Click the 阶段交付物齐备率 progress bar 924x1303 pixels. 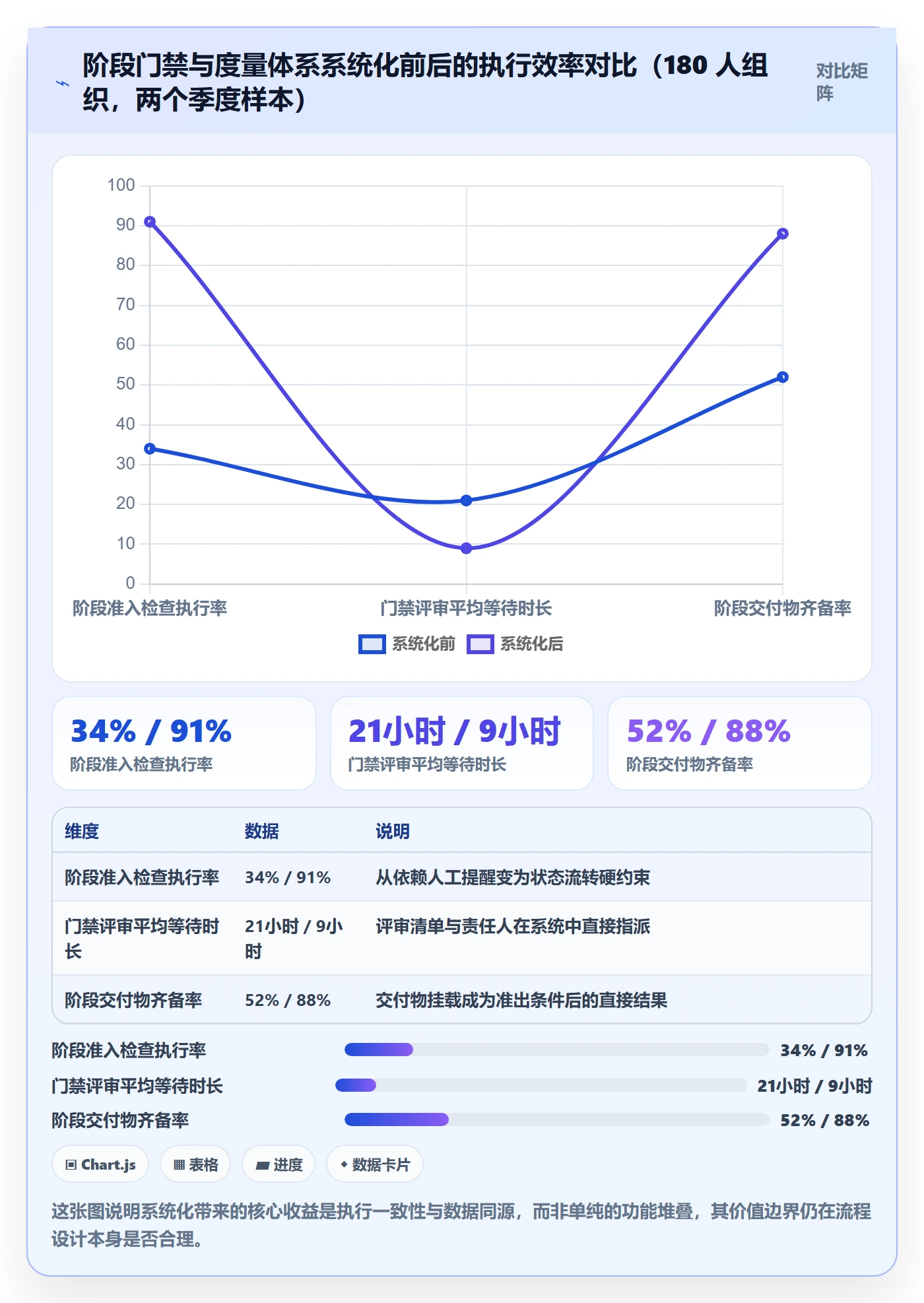tap(556, 1119)
